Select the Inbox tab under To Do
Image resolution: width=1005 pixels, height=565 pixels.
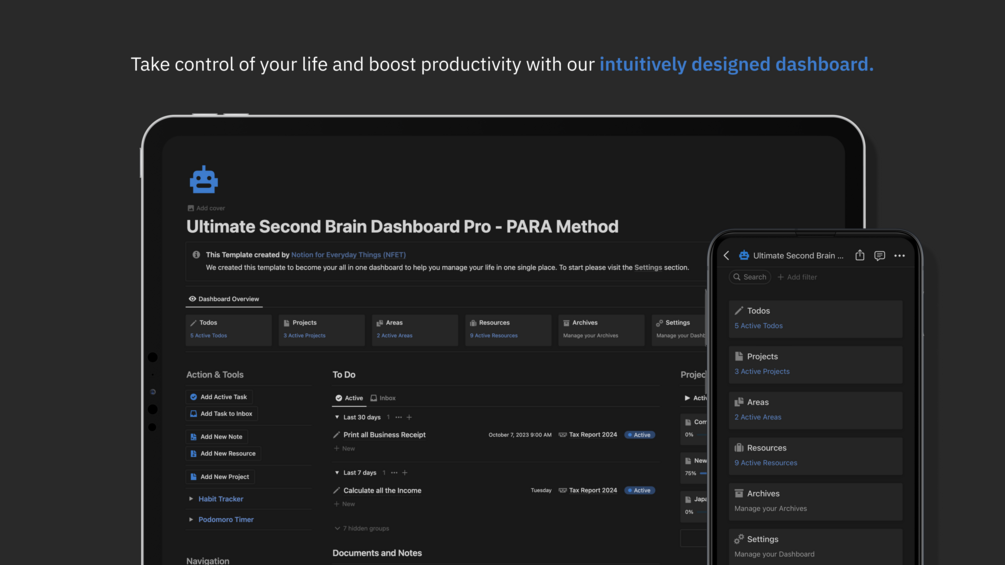tap(383, 398)
